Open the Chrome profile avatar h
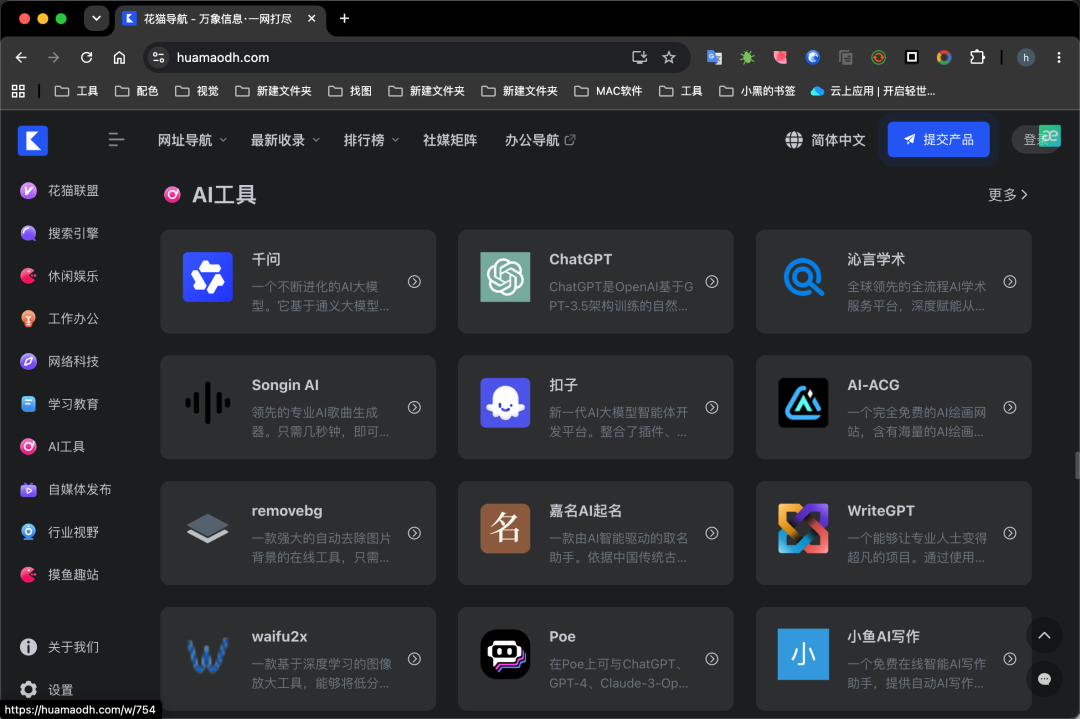The height and width of the screenshot is (719, 1080). coord(1026,57)
